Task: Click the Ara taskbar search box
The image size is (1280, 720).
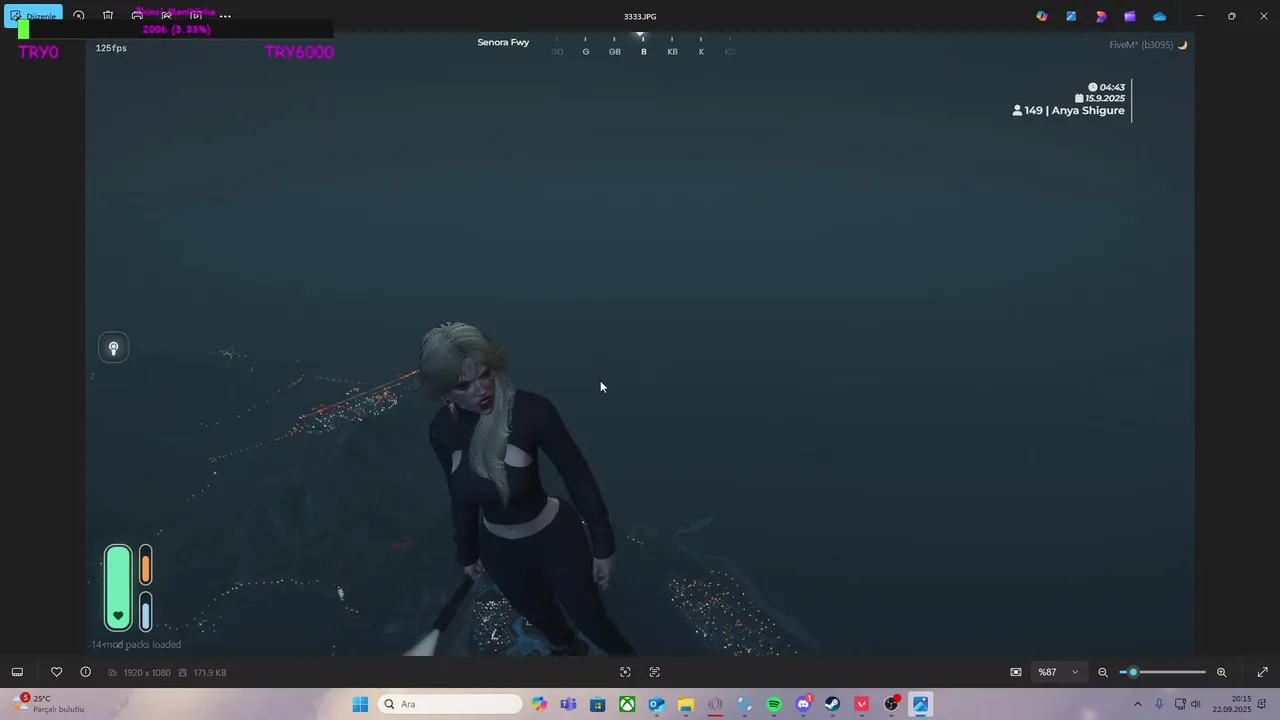Action: tap(450, 704)
